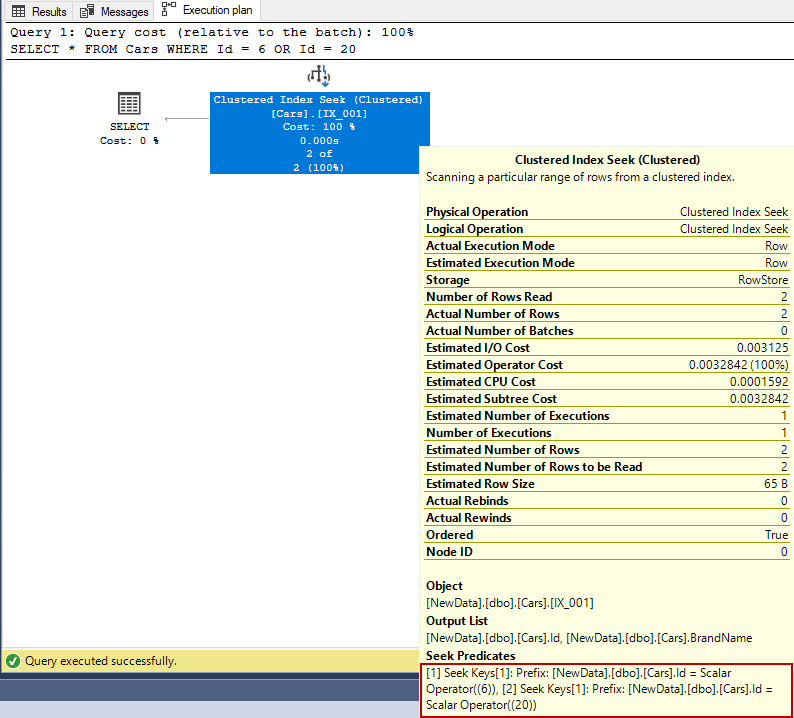Click the Actual Rebinds row
The width and height of the screenshot is (794, 718).
[607, 500]
